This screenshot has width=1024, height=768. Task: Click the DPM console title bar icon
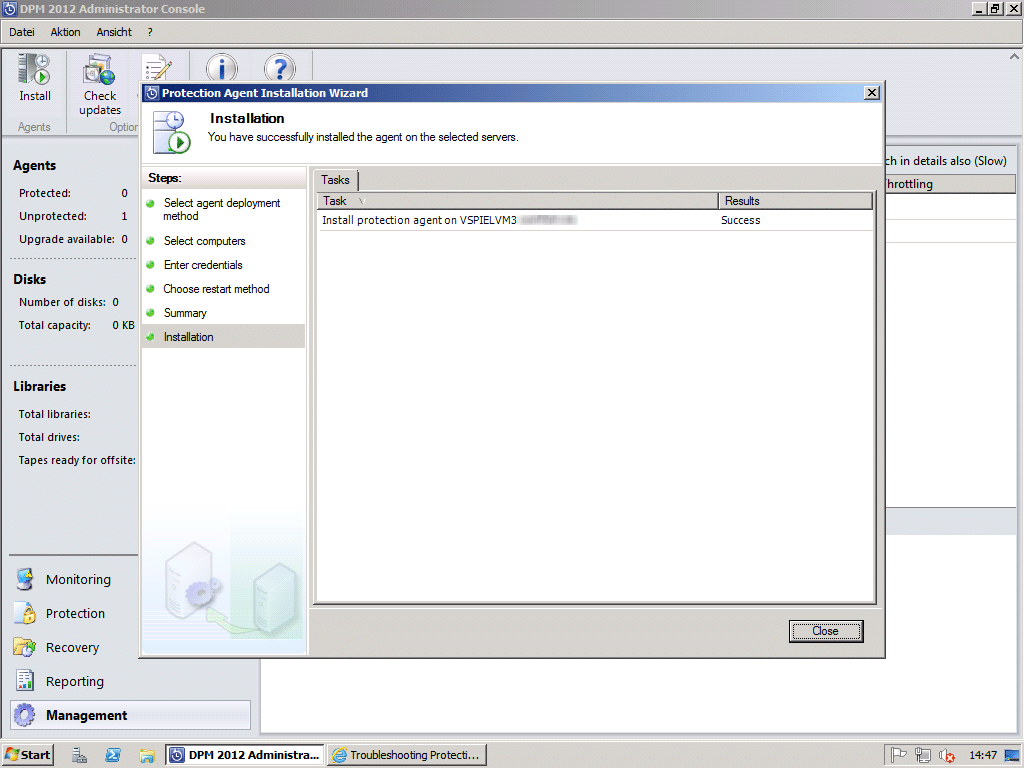10,8
